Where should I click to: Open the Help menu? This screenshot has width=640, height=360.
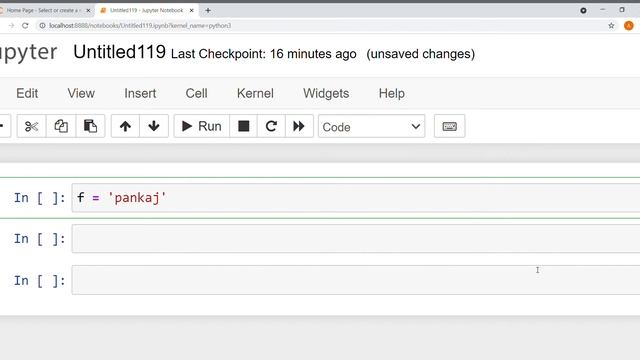[391, 93]
